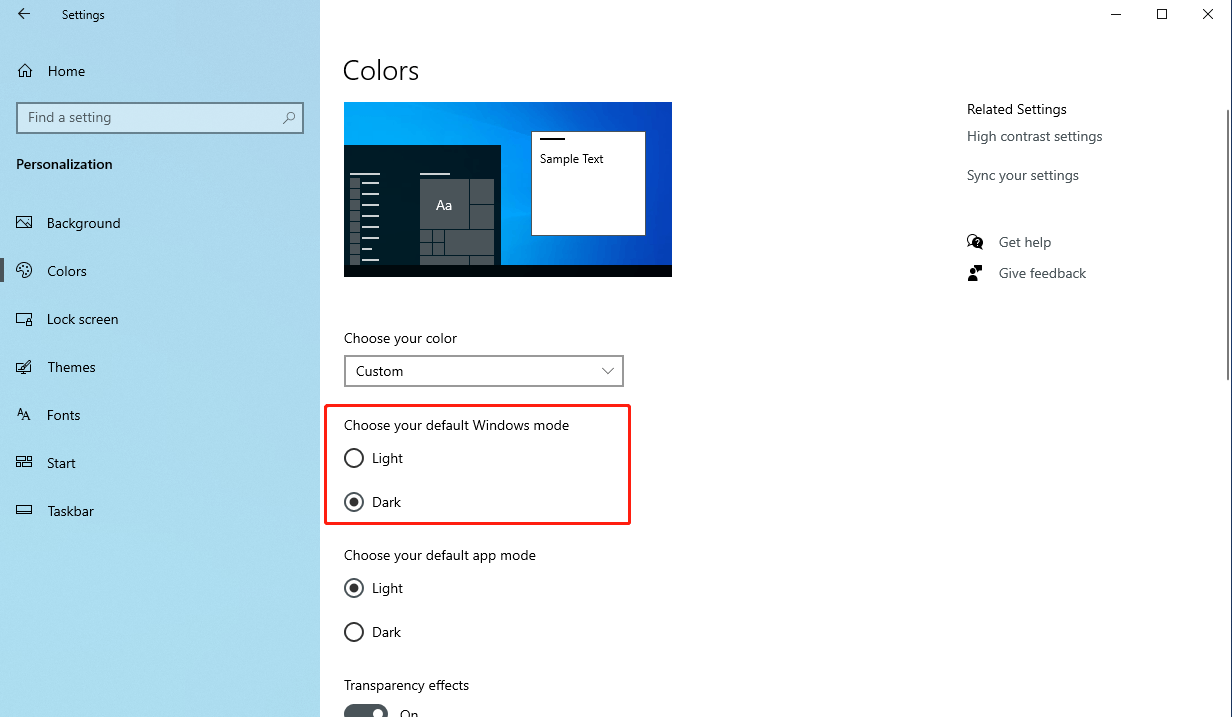
Task: Open Sync your settings
Action: coord(1022,175)
